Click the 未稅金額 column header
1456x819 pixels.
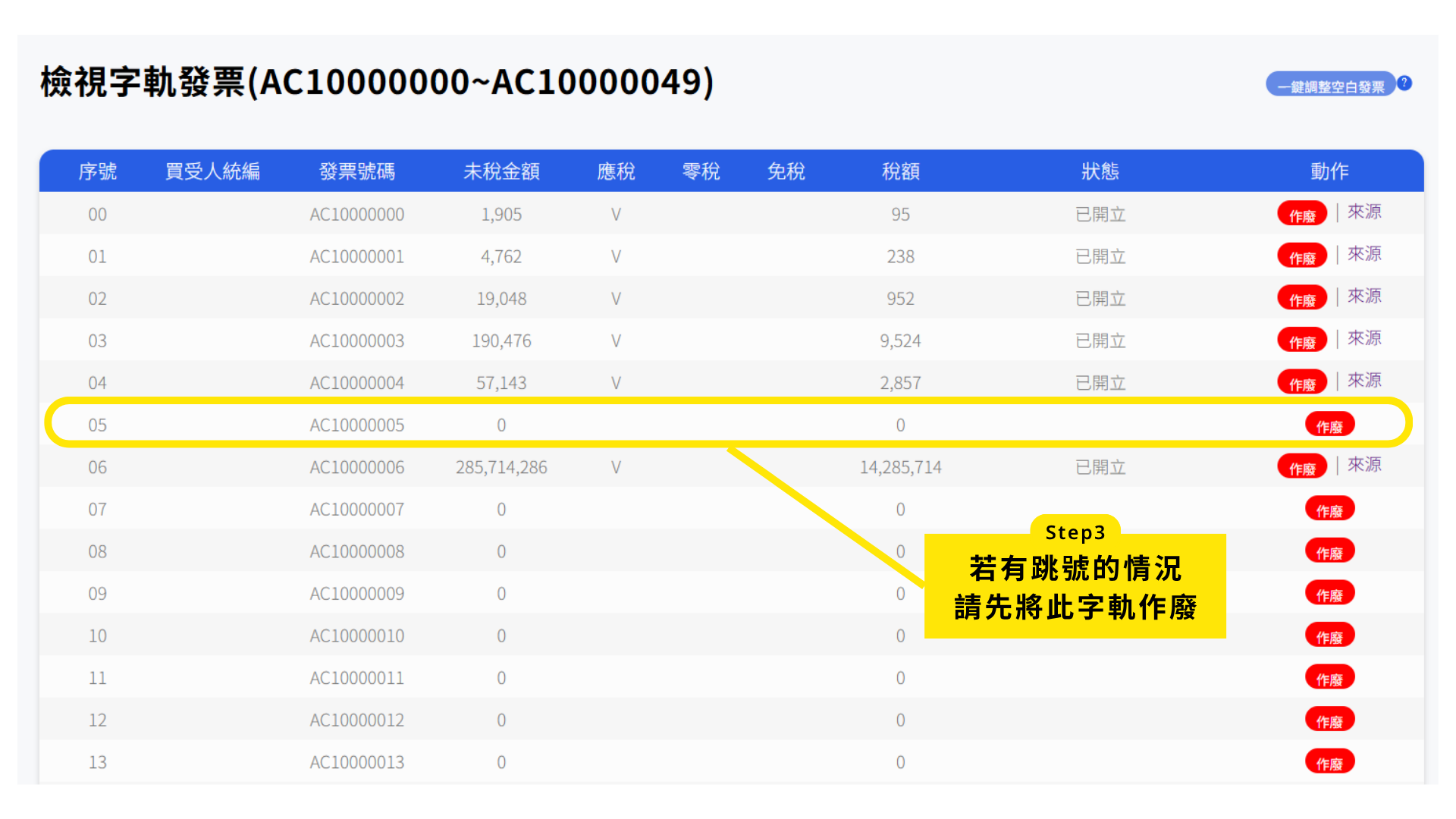pos(500,171)
